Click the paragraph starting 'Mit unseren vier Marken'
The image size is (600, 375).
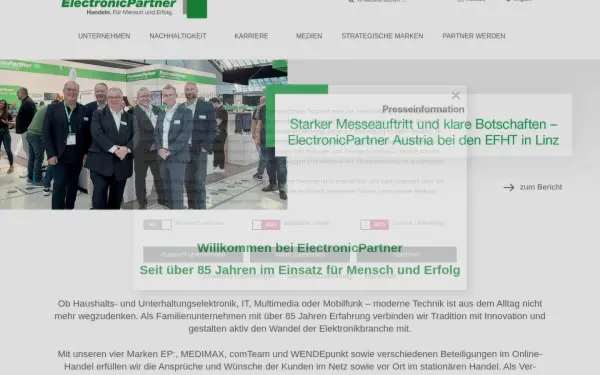point(300,360)
